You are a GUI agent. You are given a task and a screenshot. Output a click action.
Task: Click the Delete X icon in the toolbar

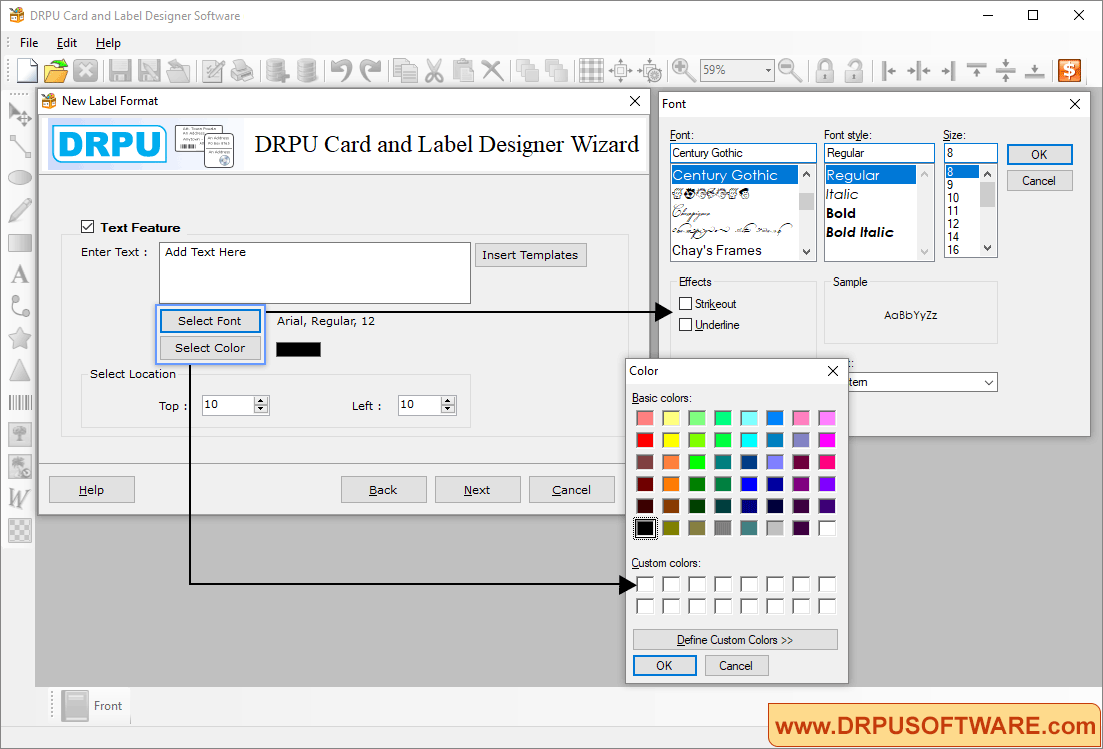(492, 70)
